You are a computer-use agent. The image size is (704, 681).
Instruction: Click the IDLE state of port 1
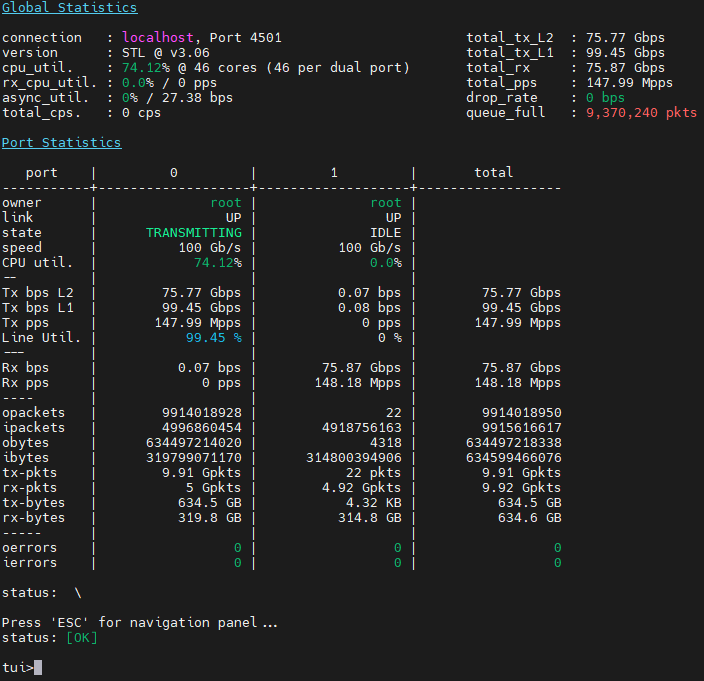point(385,233)
